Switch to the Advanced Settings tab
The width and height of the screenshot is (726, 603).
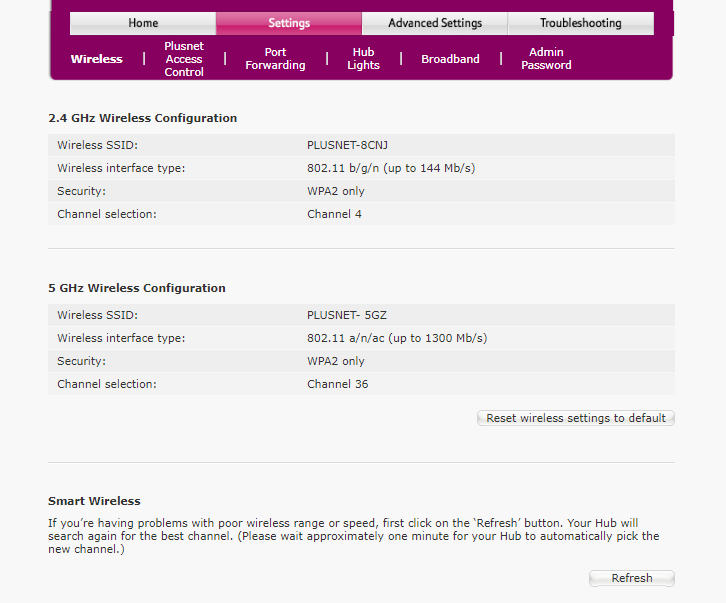click(x=435, y=23)
